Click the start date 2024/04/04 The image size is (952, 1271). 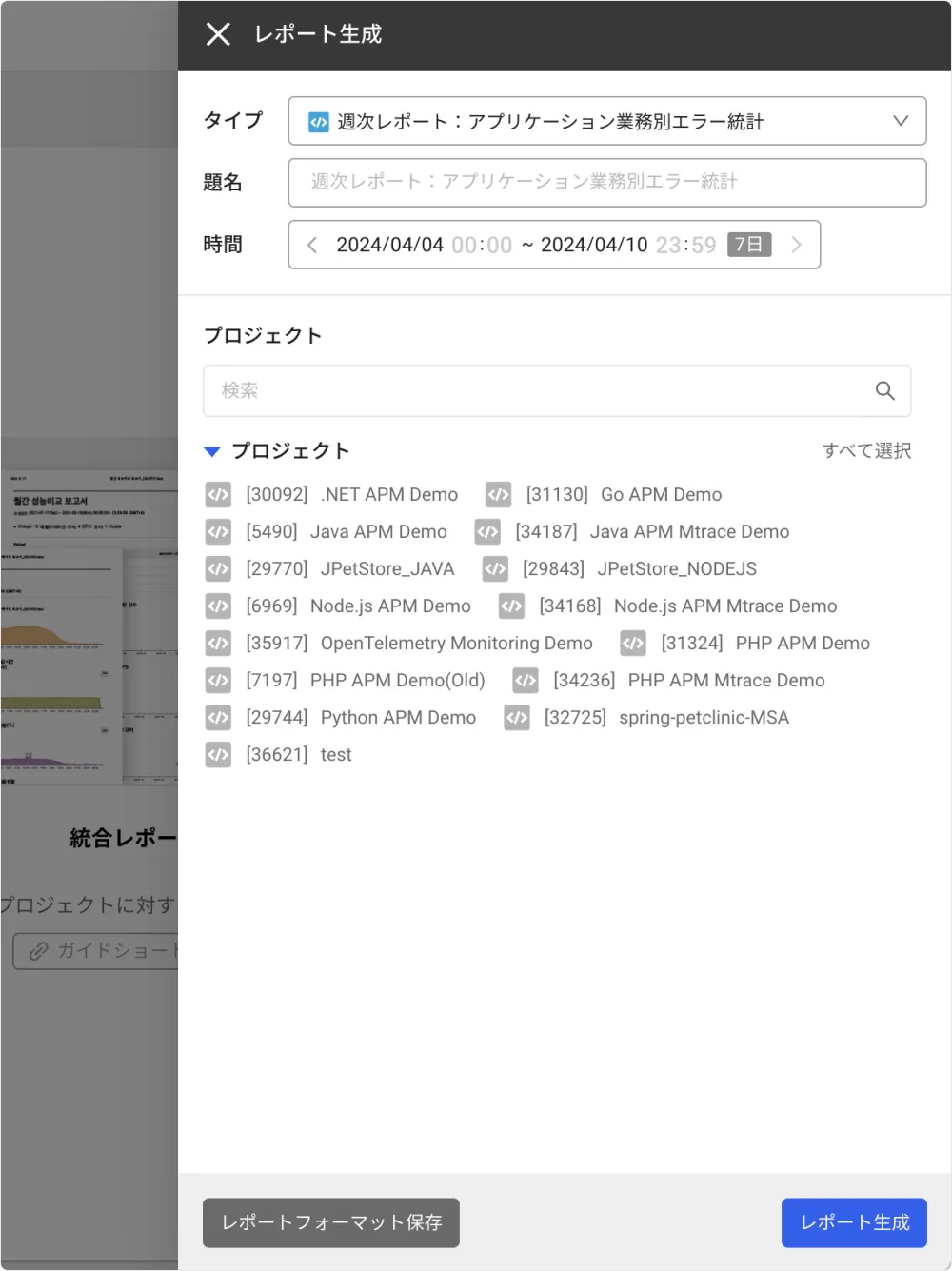point(389,245)
